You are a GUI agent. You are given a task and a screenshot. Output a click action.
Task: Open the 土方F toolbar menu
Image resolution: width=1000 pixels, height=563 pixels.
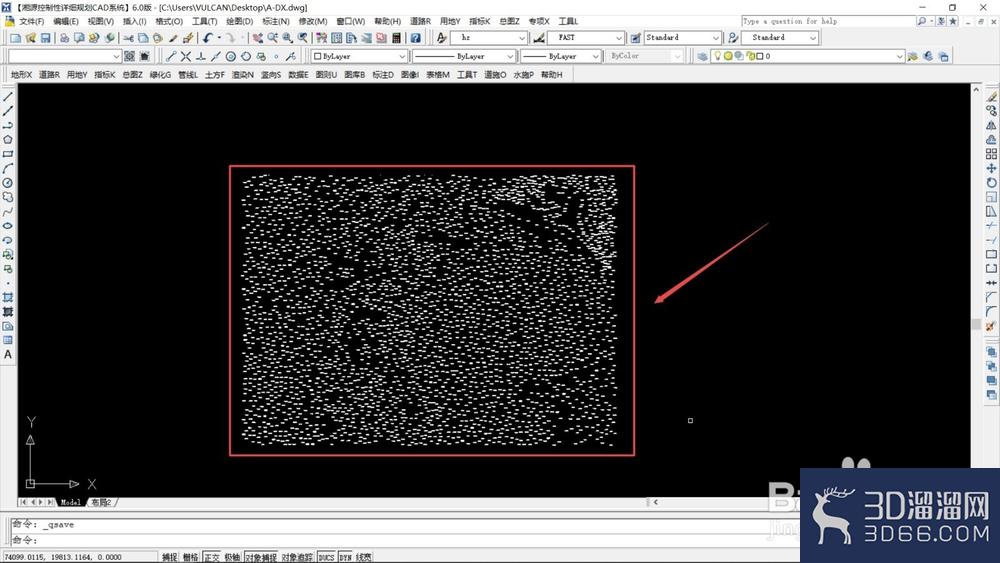(215, 75)
